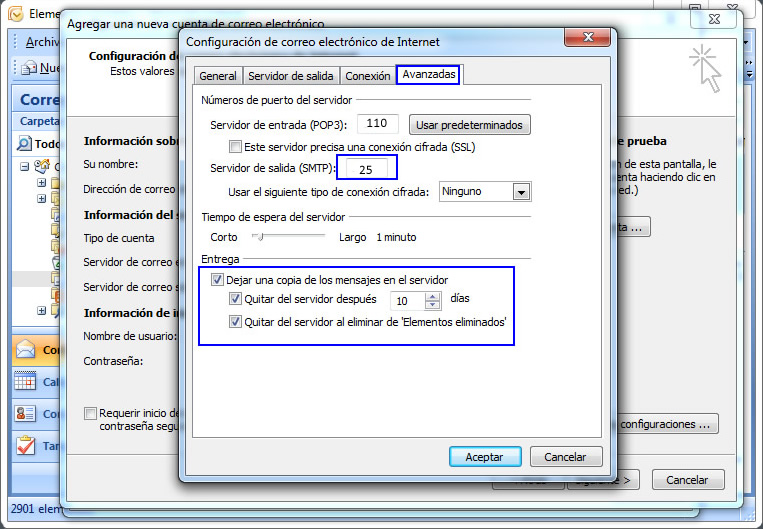Click the magnifier icon beside Todos
The width and height of the screenshot is (763, 529).
(25, 143)
